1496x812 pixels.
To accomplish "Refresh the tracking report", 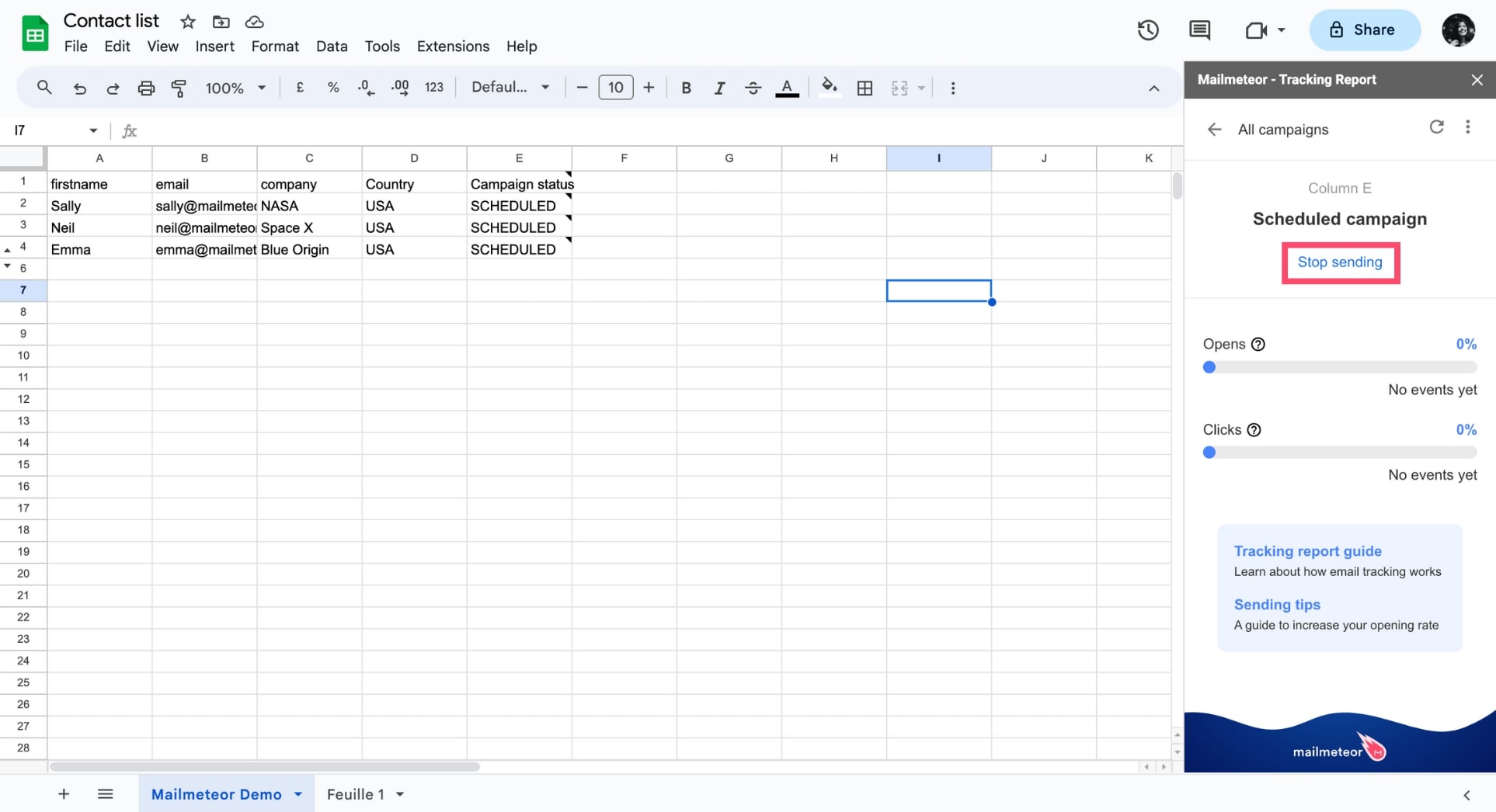I will click(x=1436, y=127).
